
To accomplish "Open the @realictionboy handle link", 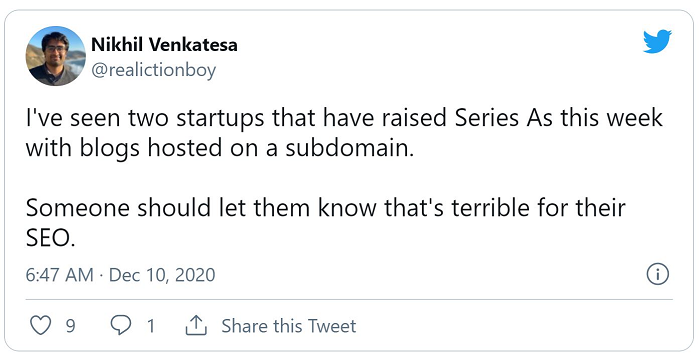I will click(154, 71).
